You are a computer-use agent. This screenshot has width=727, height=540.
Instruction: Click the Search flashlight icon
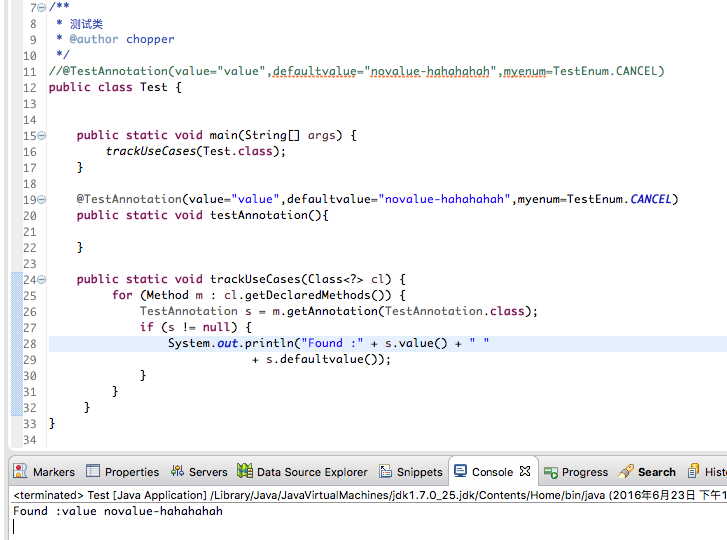626,471
